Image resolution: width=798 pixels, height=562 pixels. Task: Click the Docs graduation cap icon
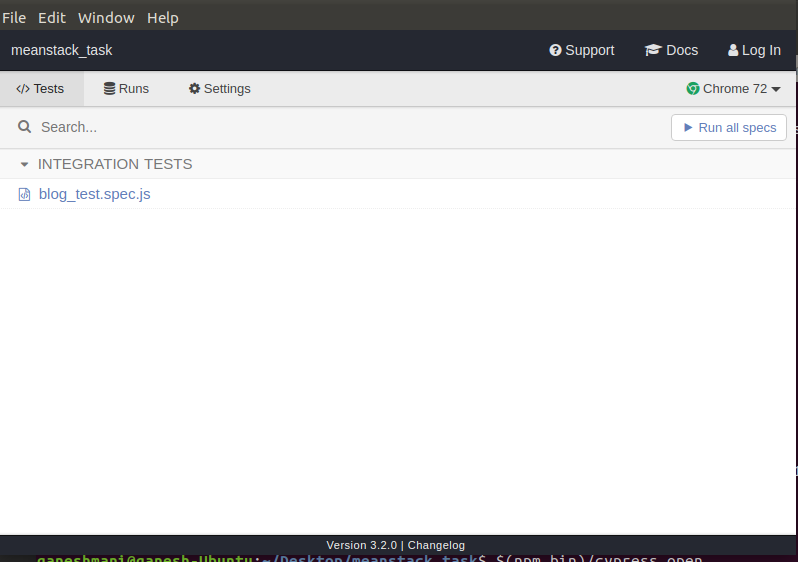click(x=653, y=50)
